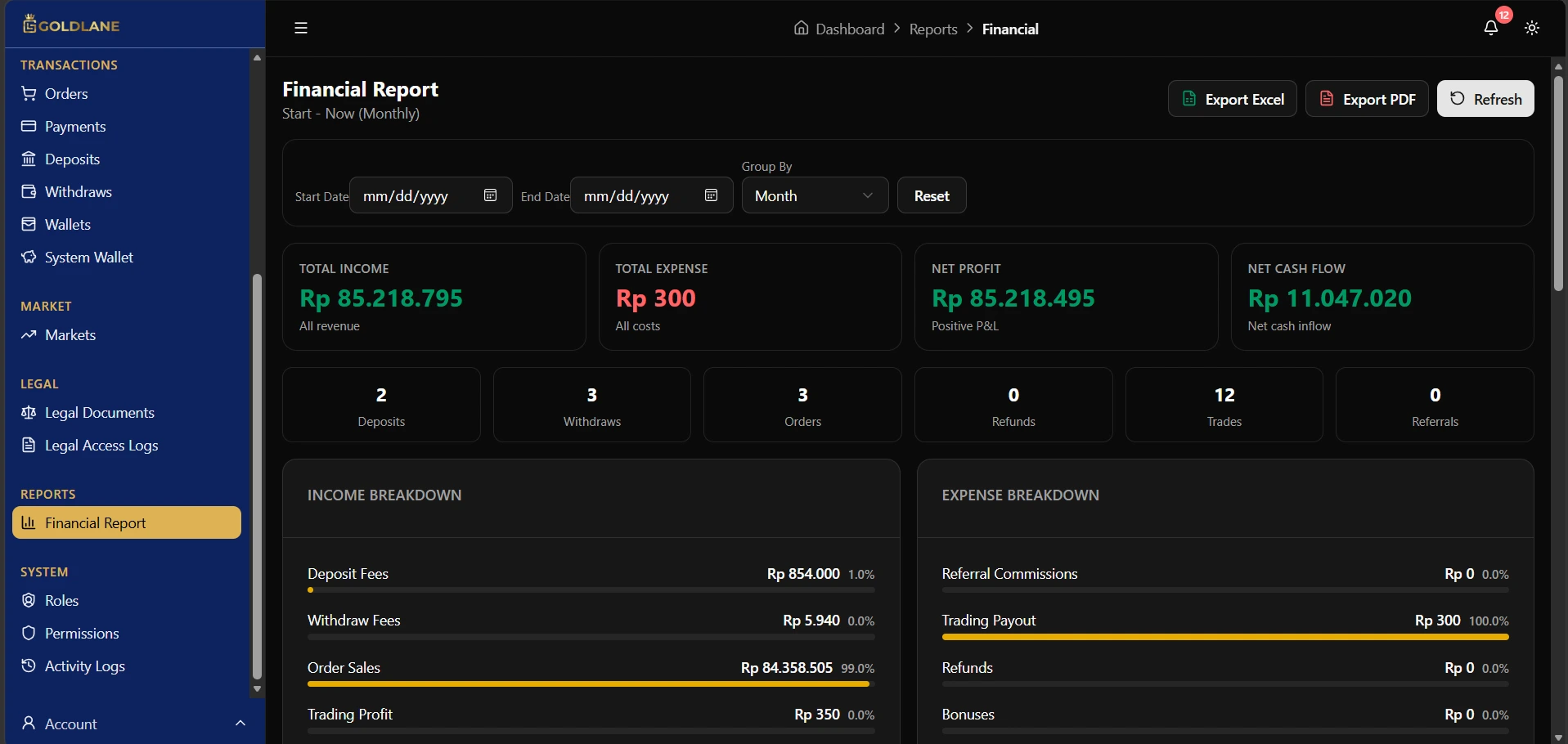The width and height of the screenshot is (1568, 744).
Task: Open the Start Date calendar picker icon
Action: [491, 195]
